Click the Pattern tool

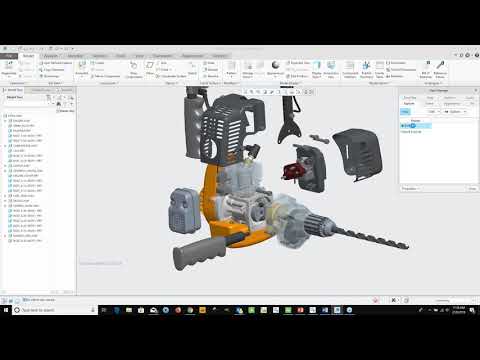coord(231,69)
